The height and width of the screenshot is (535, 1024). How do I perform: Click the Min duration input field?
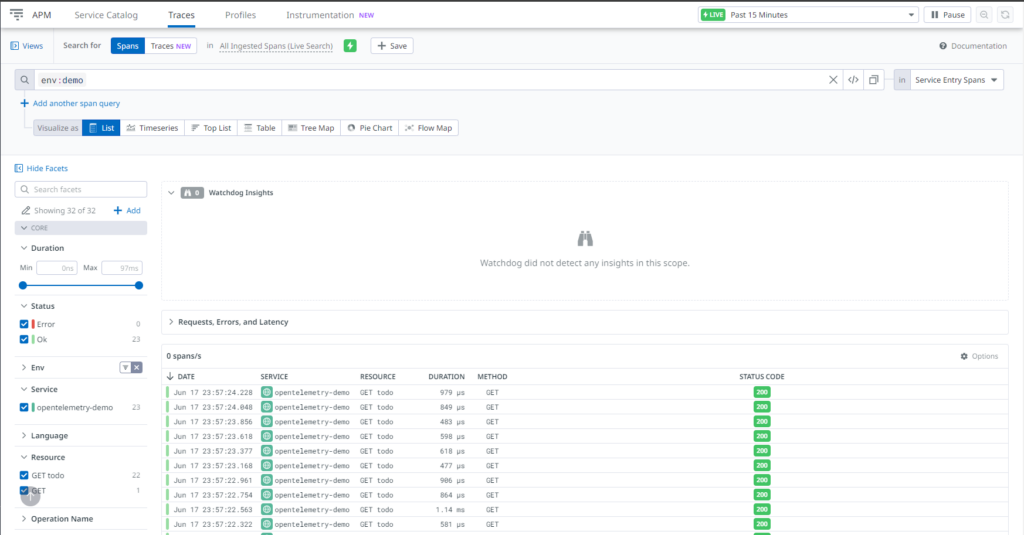click(x=57, y=268)
